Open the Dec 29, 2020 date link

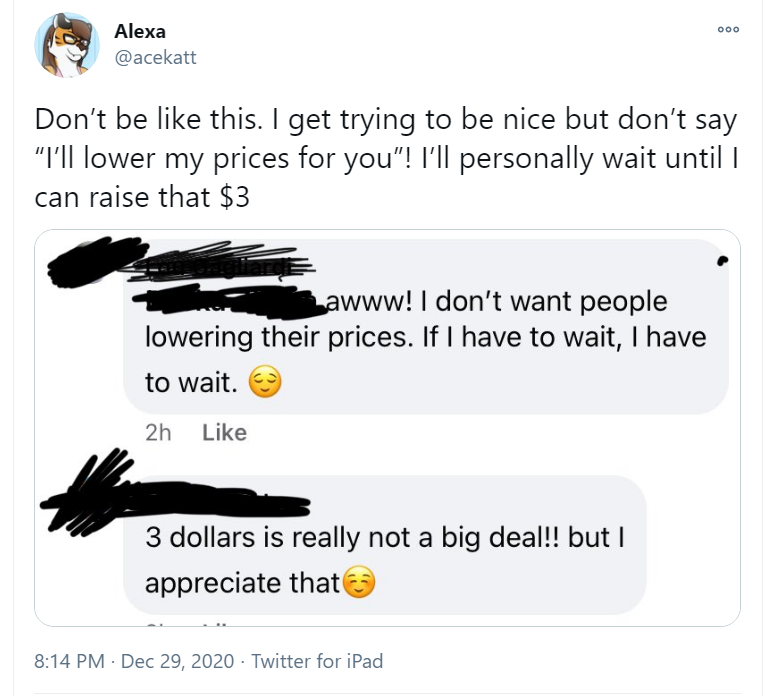pos(177,661)
